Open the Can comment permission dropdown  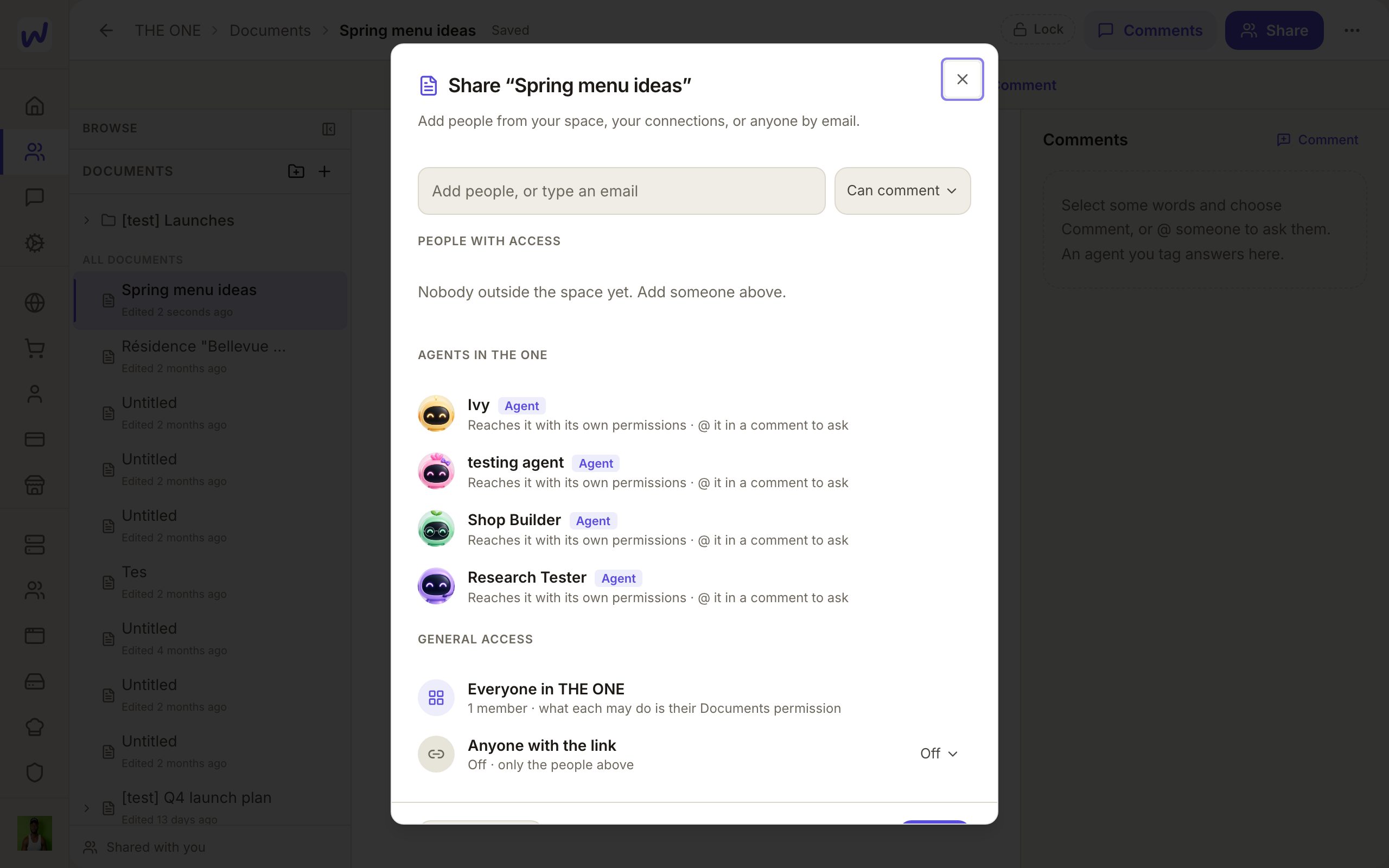[x=902, y=190]
